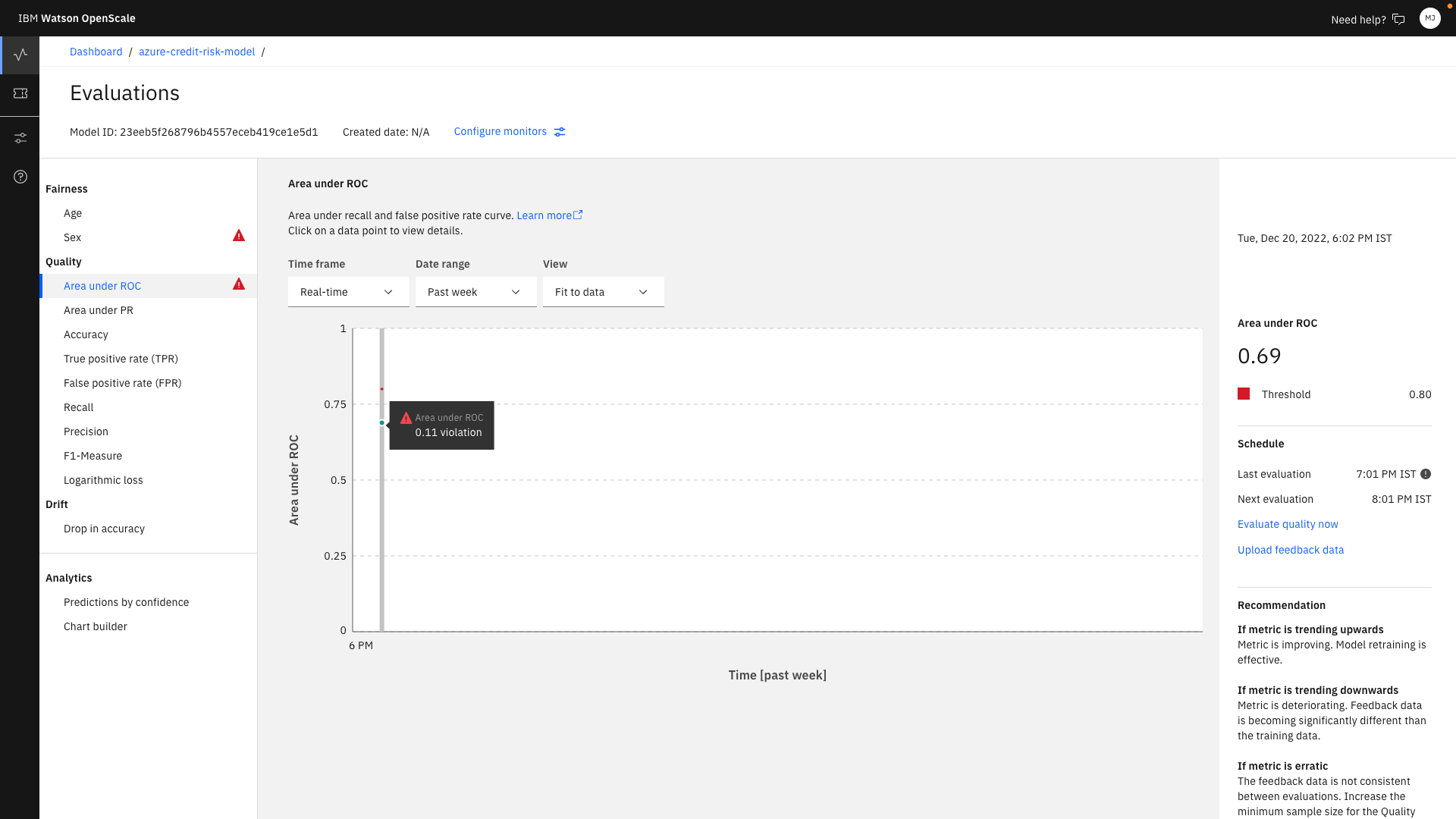Expand the Time frame dropdown
Screen dimensions: 1456x819
(x=348, y=292)
